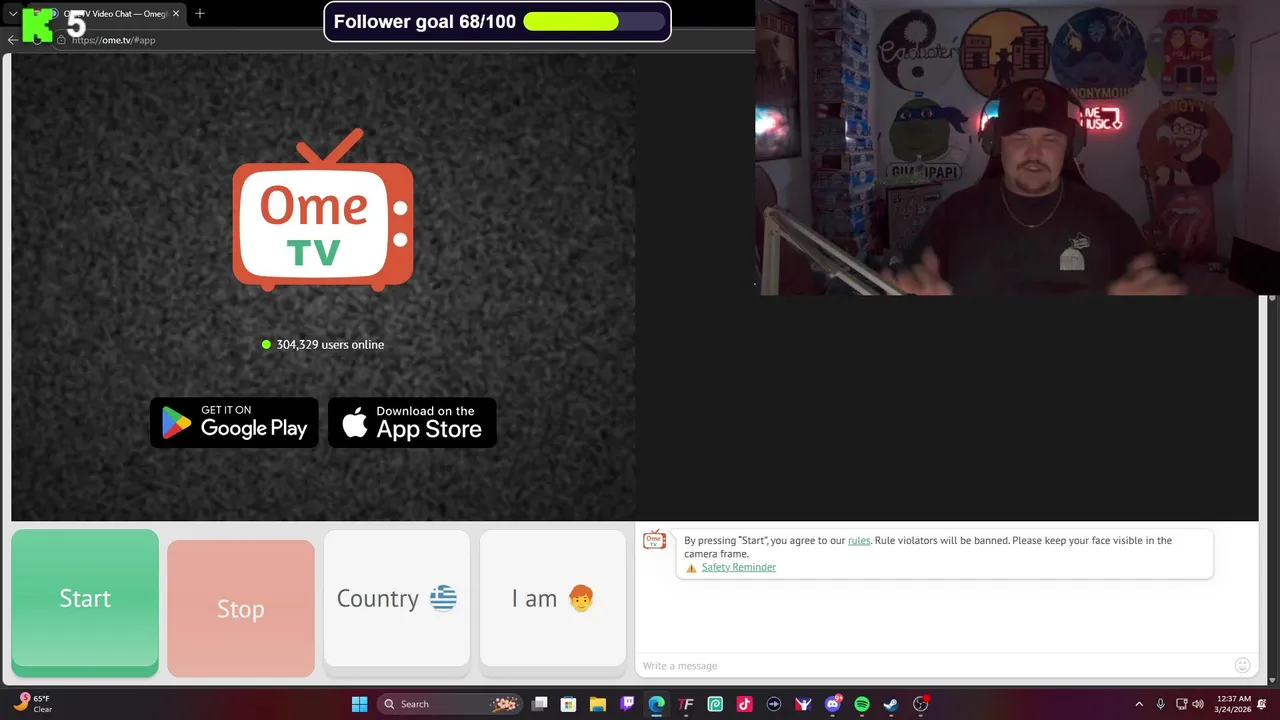Open the clock showing 12:37 AM

click(x=1235, y=704)
